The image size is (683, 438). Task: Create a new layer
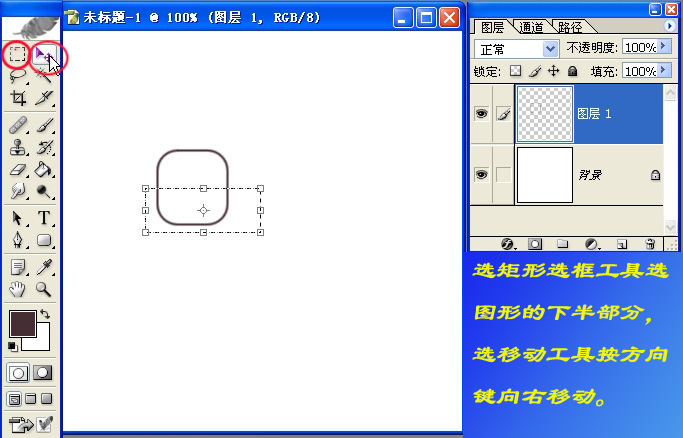coord(622,244)
